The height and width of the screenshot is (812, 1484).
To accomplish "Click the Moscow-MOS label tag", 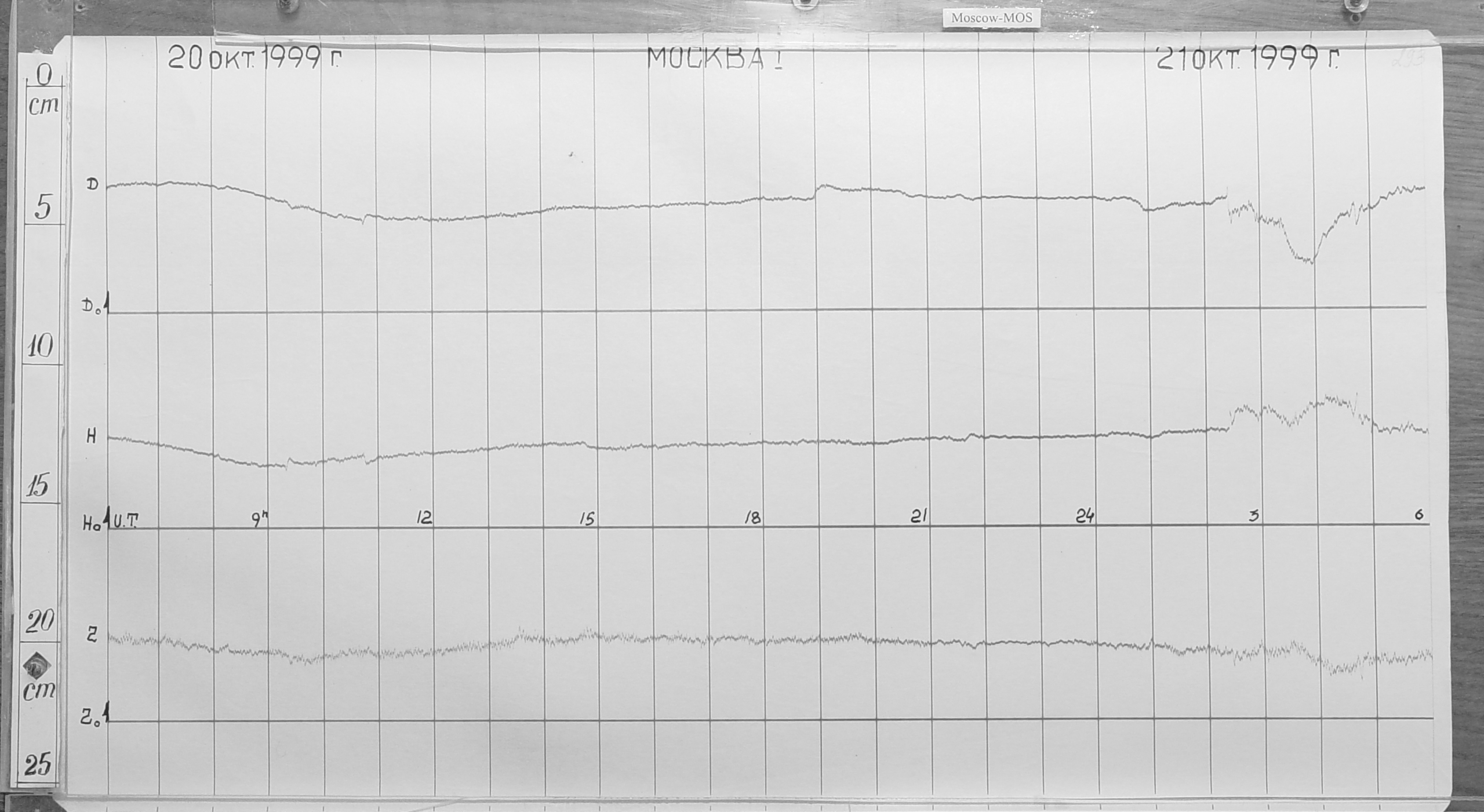I will [x=991, y=18].
